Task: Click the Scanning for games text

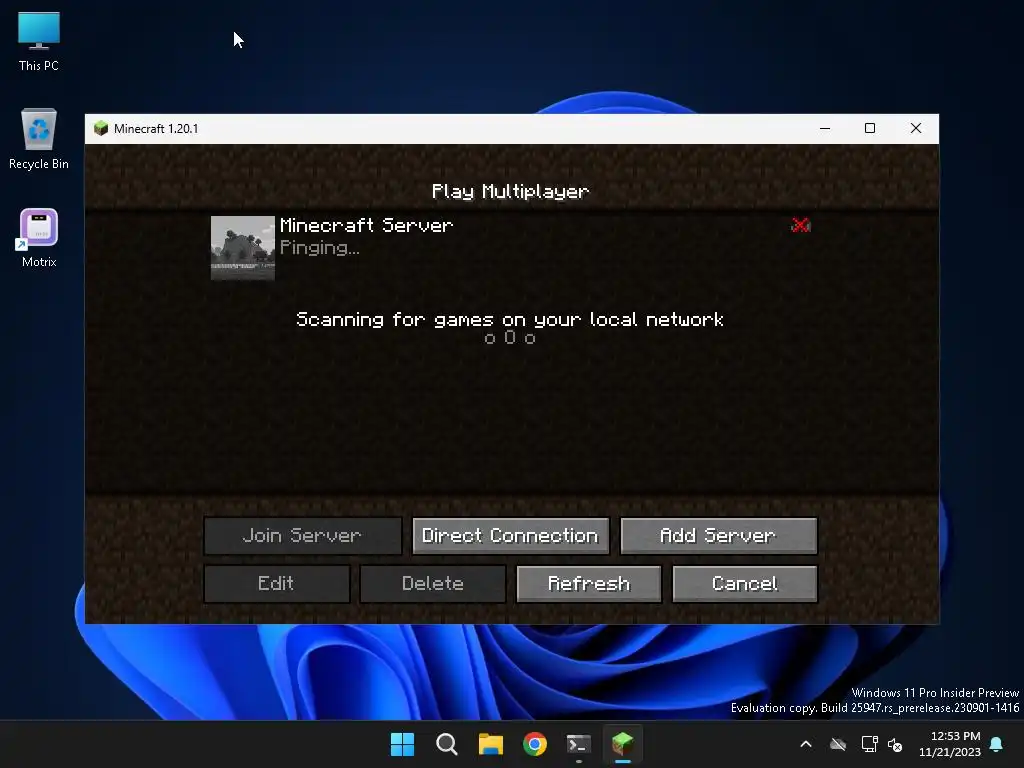Action: point(510,319)
